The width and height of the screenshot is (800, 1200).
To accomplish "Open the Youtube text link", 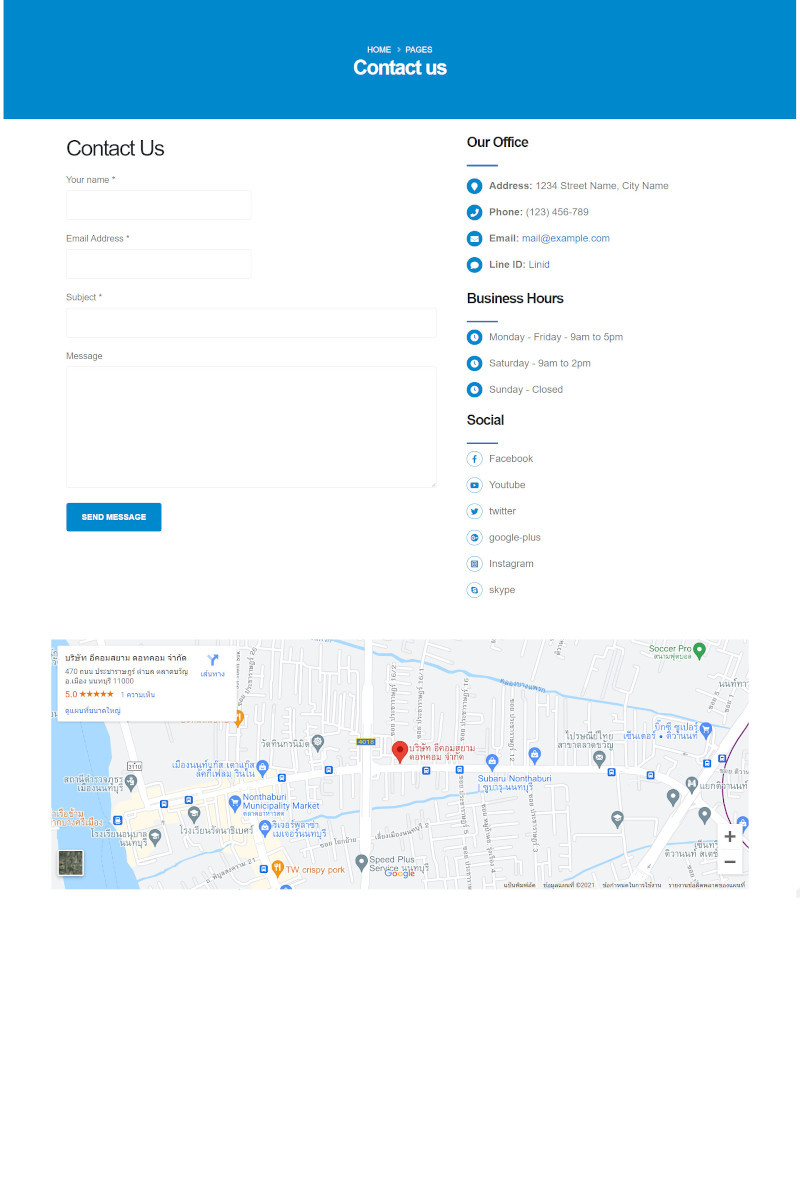I will [507, 485].
